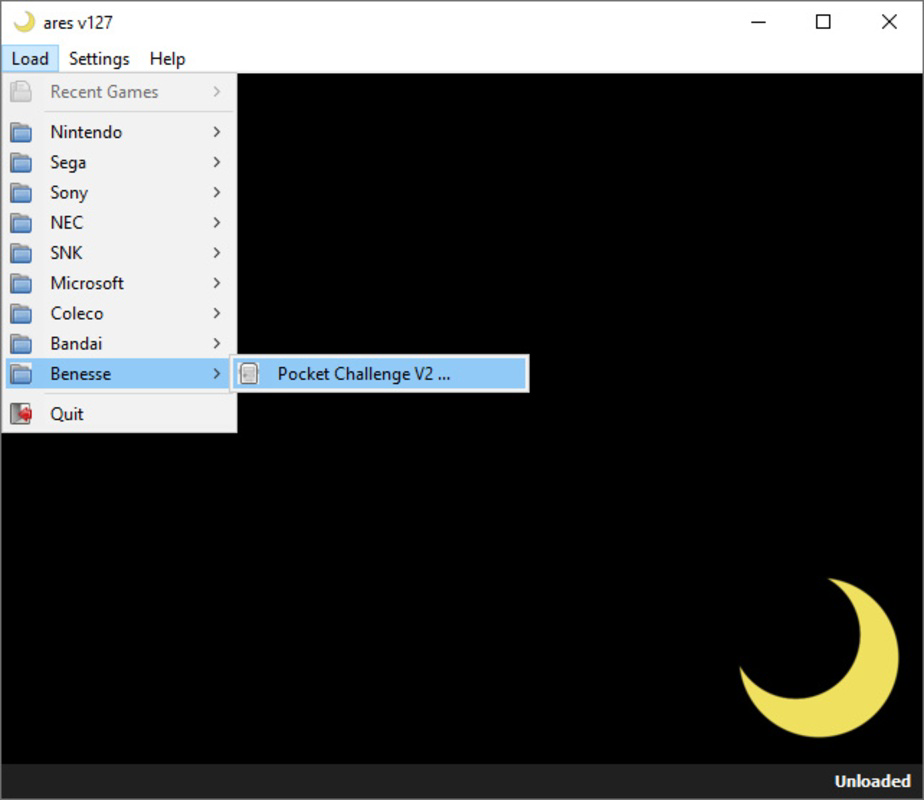This screenshot has height=800, width=924.
Task: Click the Sega folder icon
Action: coord(21,162)
